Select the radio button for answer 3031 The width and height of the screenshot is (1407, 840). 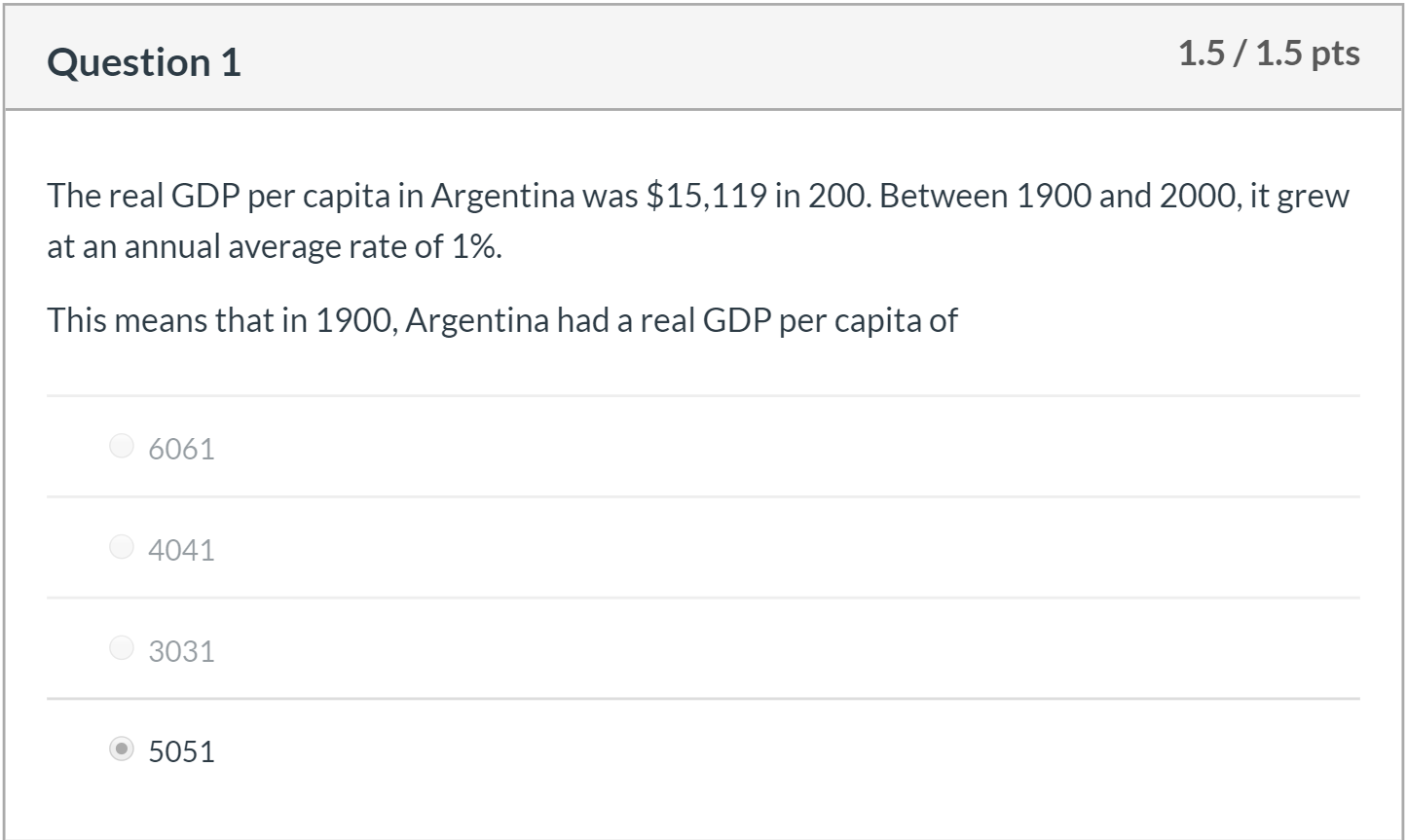(121, 647)
